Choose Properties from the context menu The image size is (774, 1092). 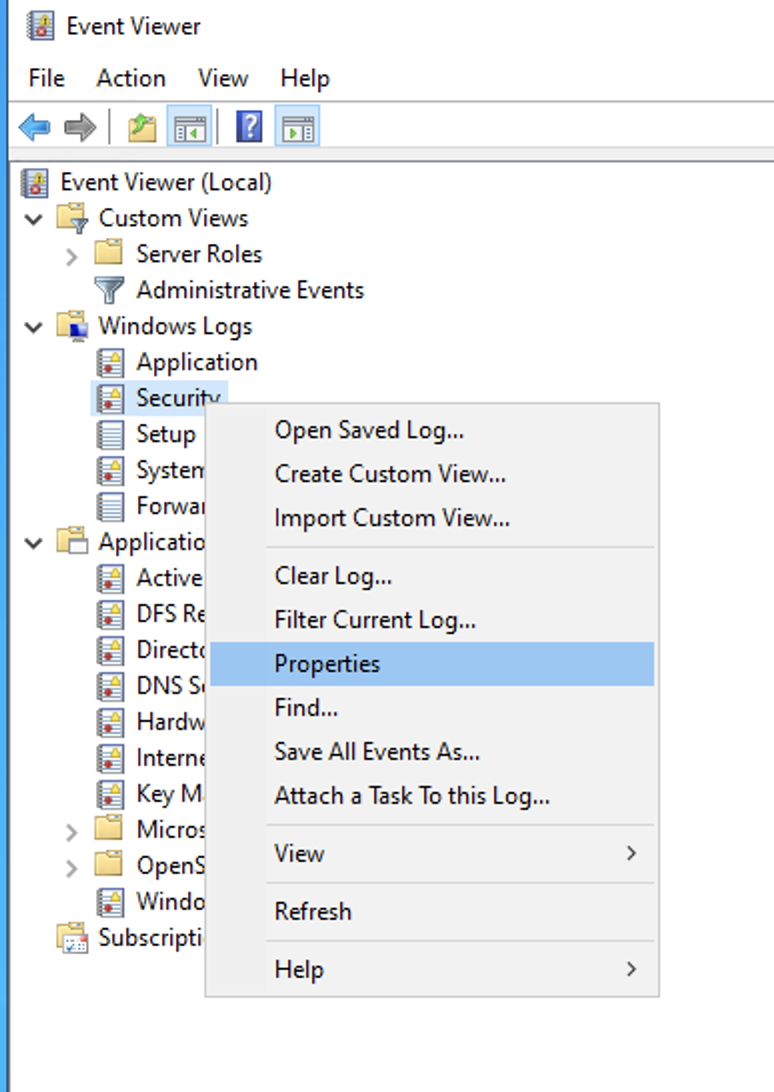327,664
